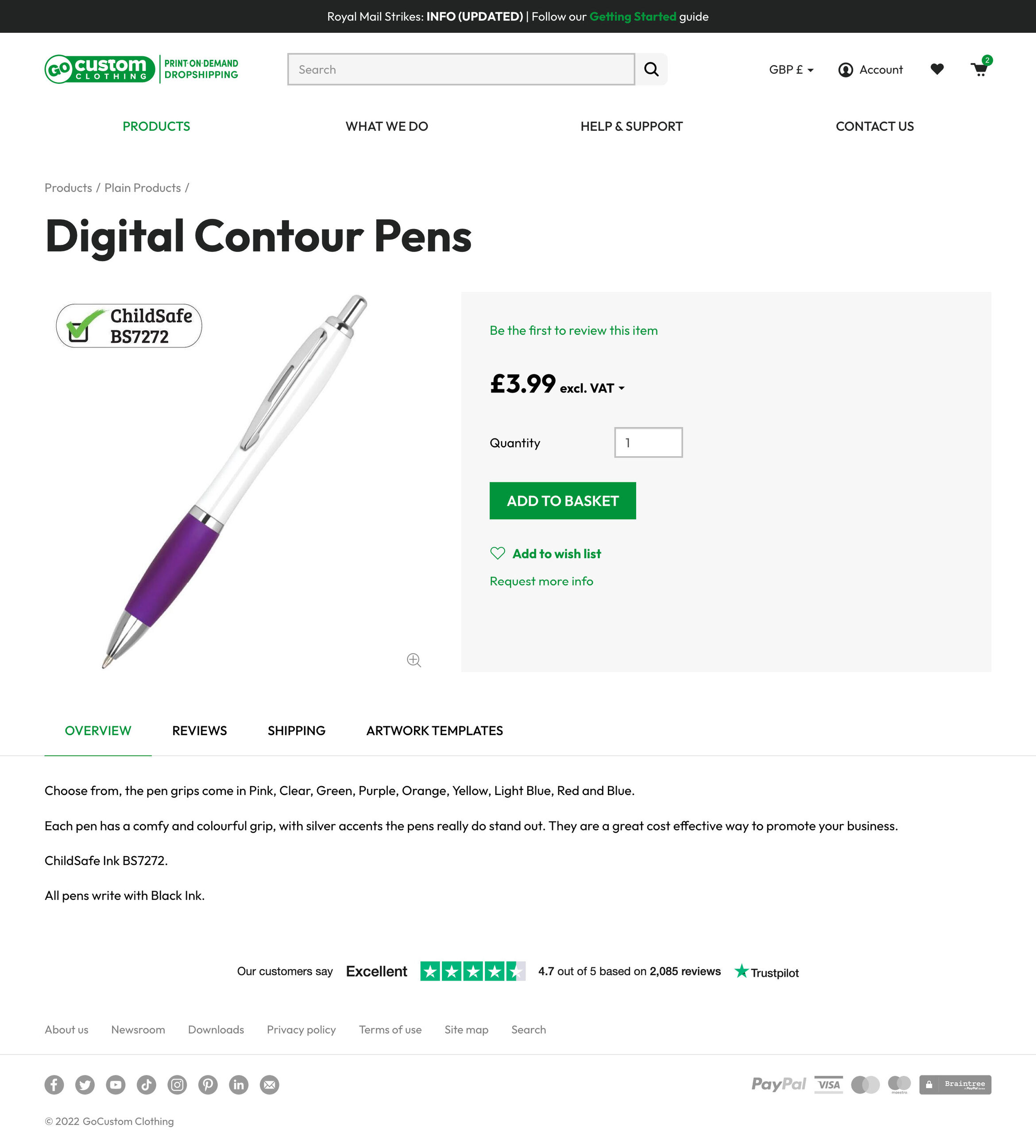
Task: Open the Account menu
Action: 870,70
